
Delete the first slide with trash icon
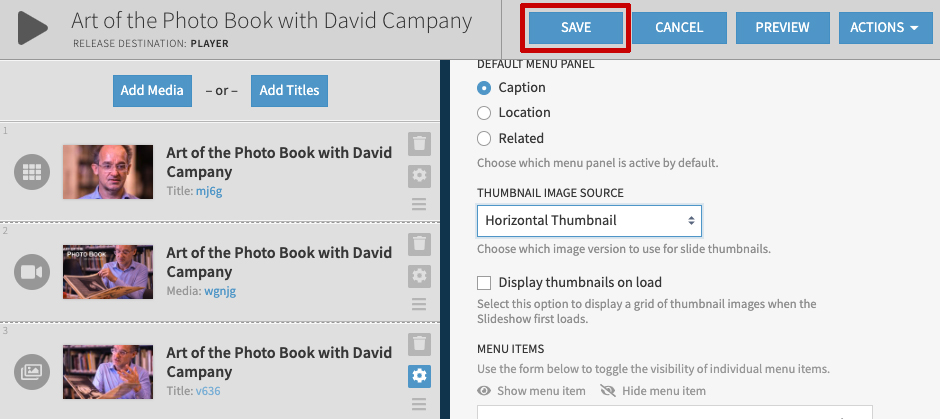pyautogui.click(x=420, y=143)
